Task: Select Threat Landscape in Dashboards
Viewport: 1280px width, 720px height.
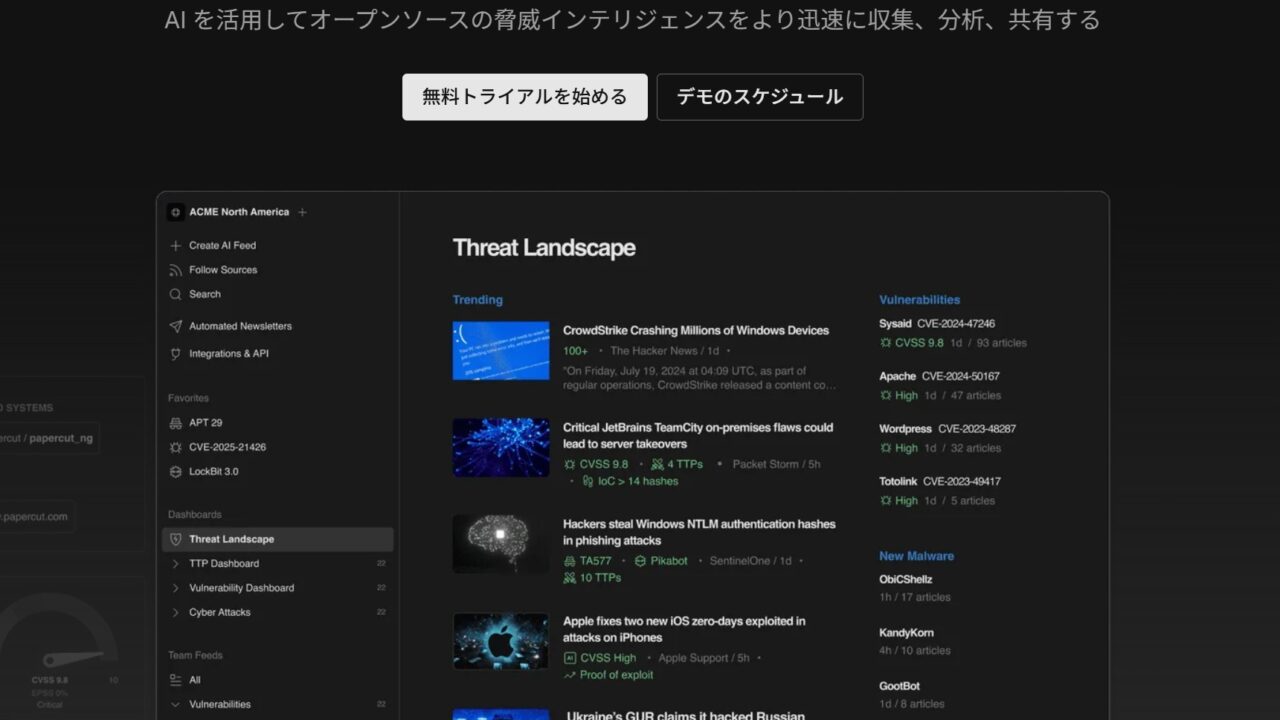Action: (x=232, y=539)
